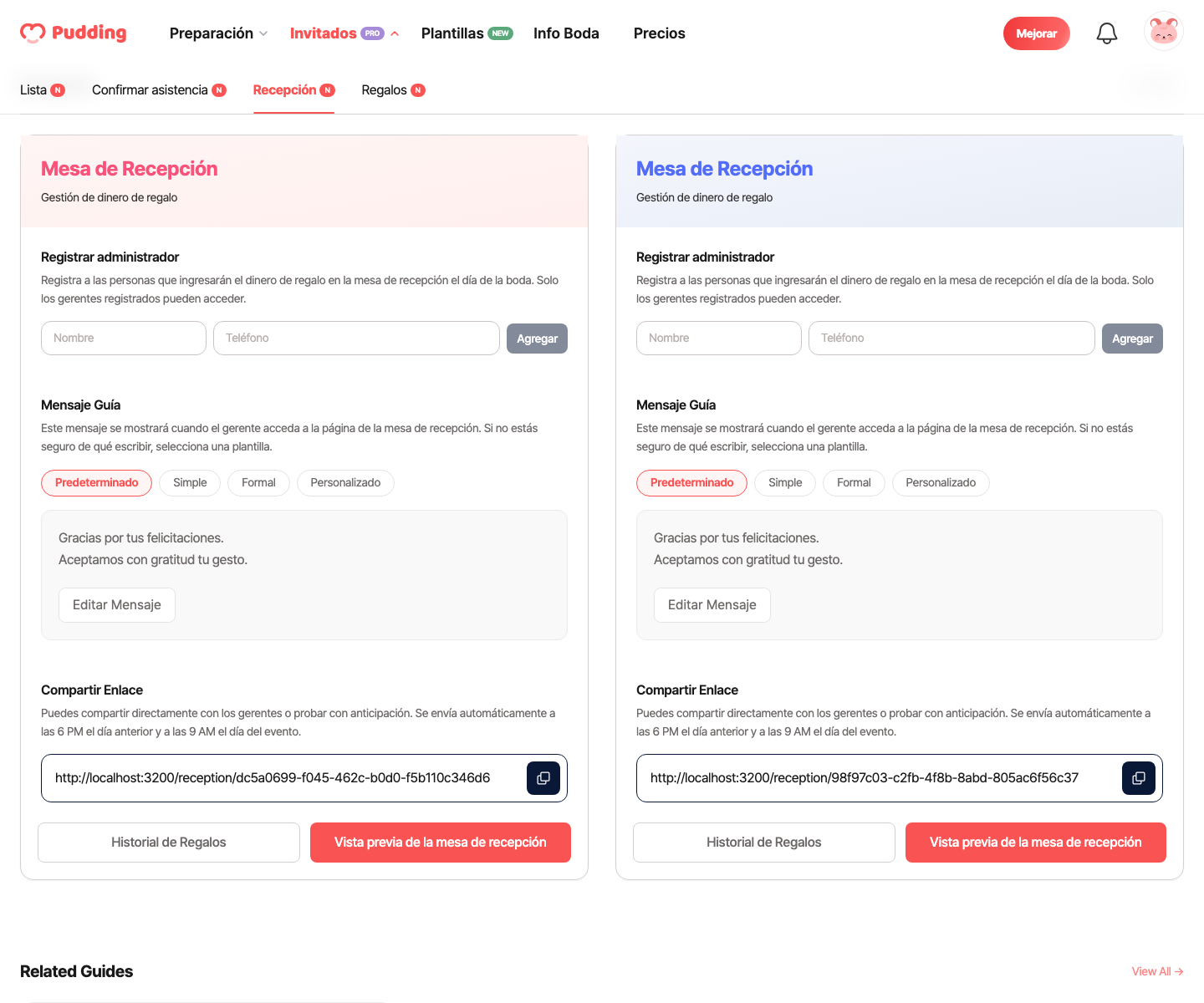Switch to the Lista tab

click(43, 90)
